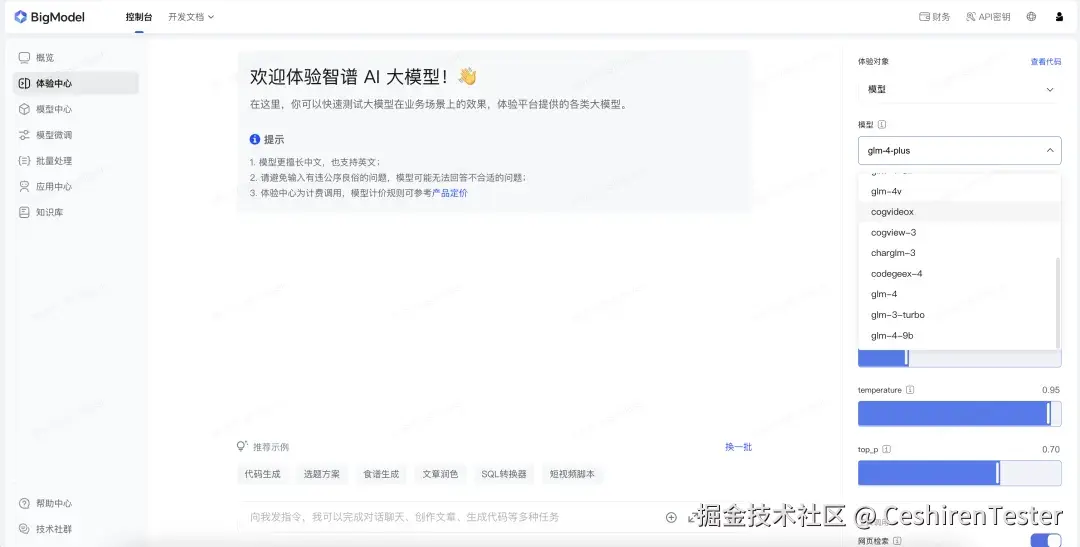
Task: Choose cogvideox from model list
Action: tap(959, 211)
